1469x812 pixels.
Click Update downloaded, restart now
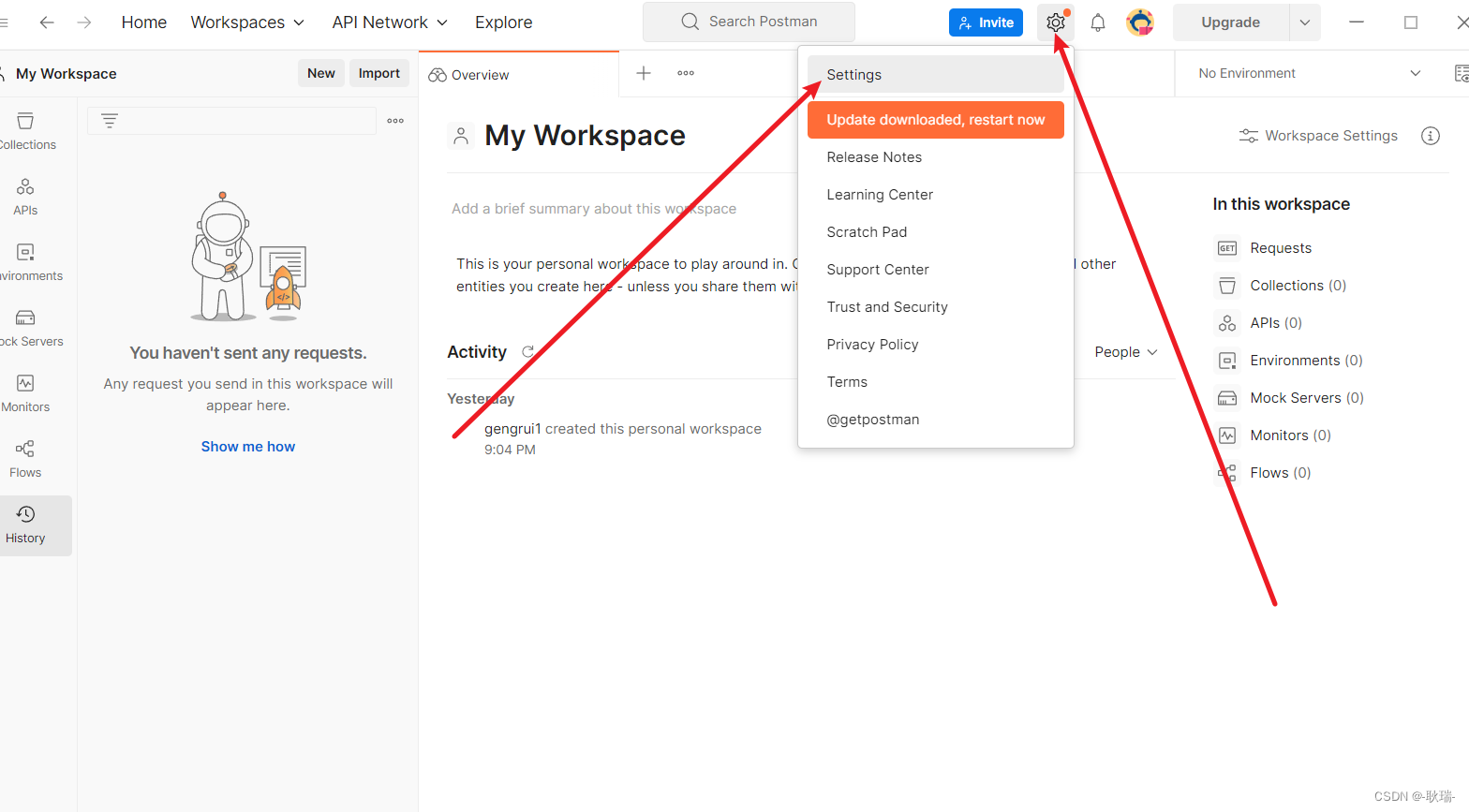[x=935, y=120]
